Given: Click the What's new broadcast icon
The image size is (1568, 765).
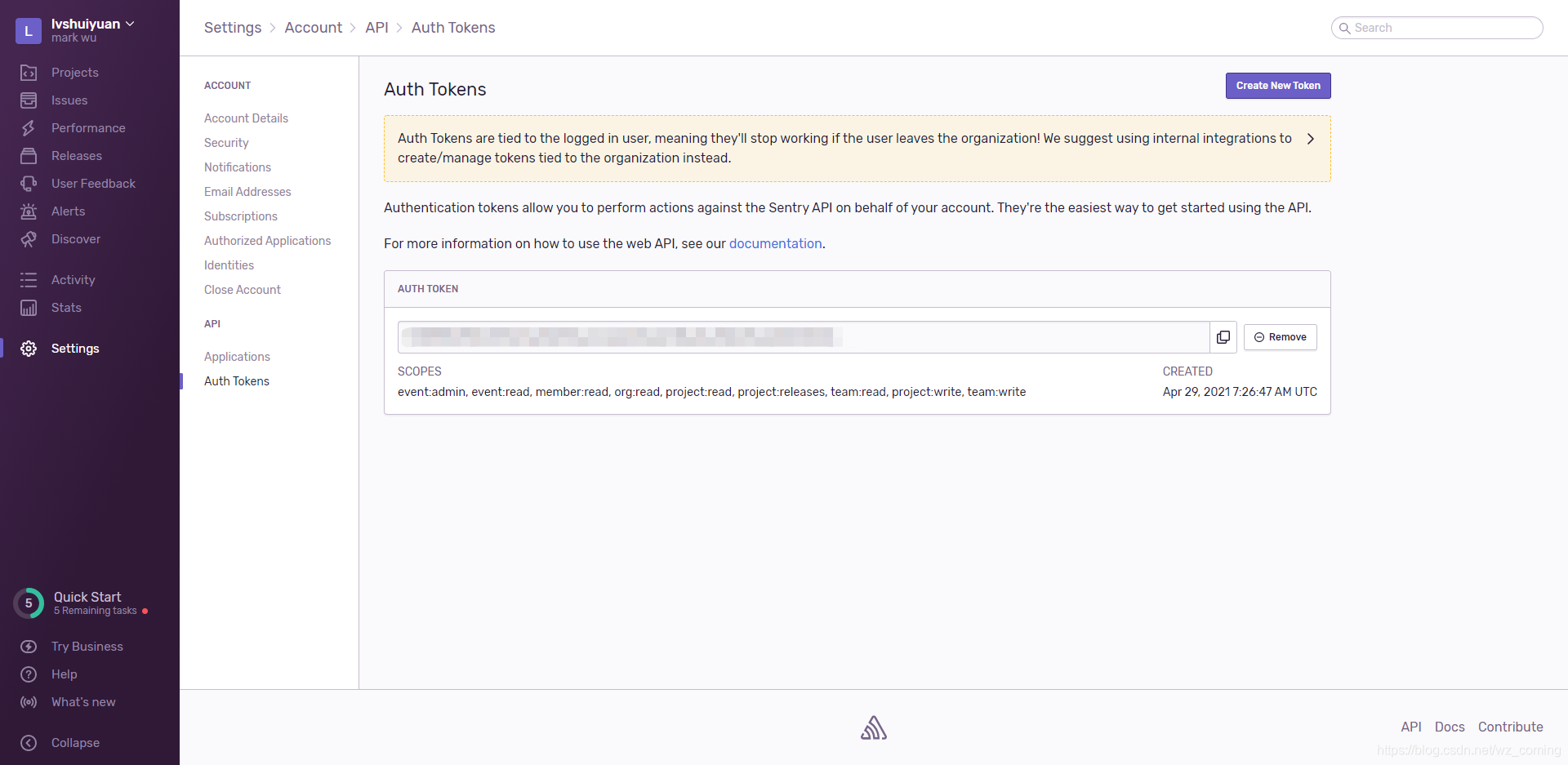Looking at the screenshot, I should (x=29, y=702).
